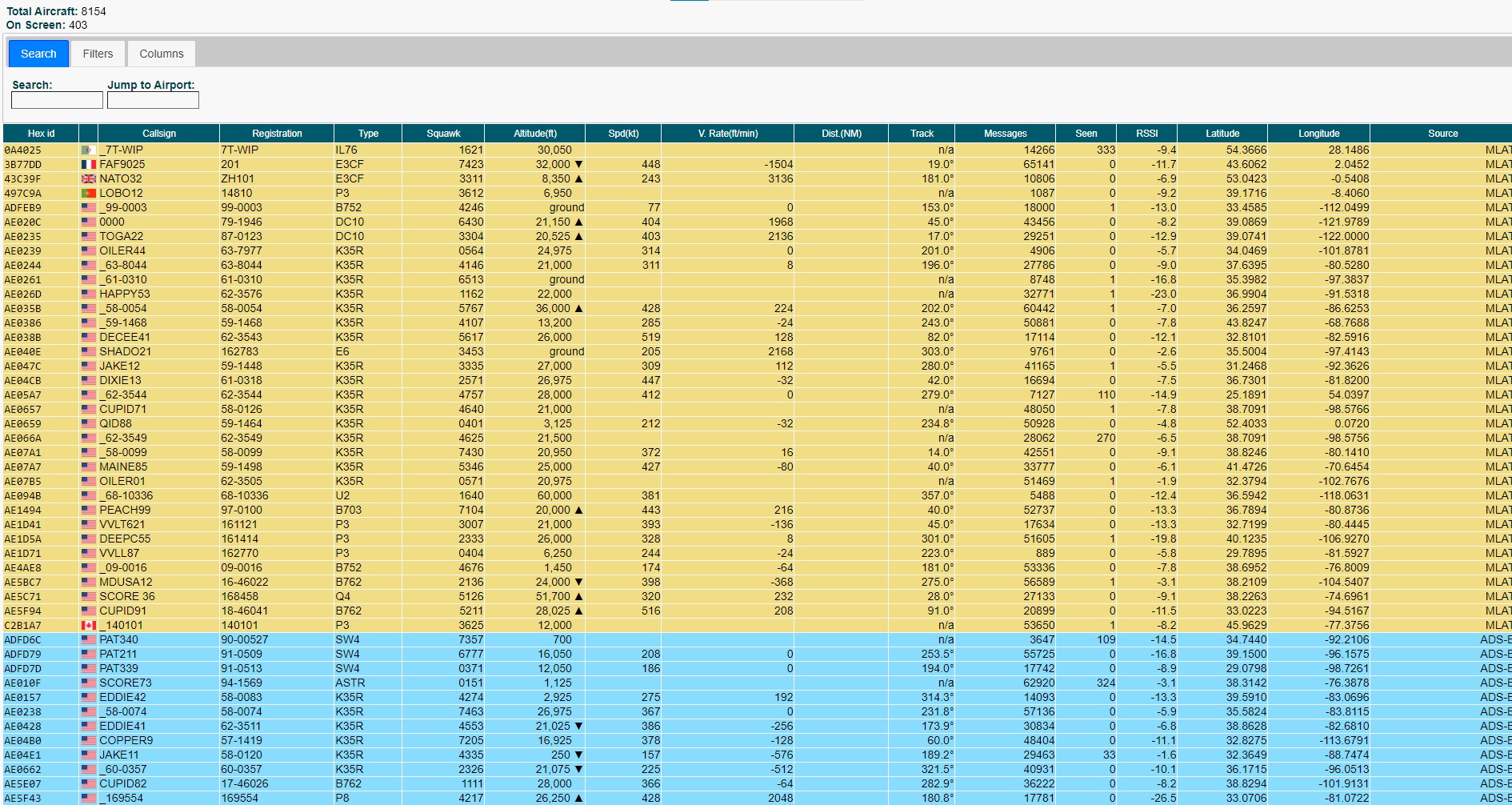Sort table by Hex id column
Viewport: 1512px width, 805px height.
tap(41, 134)
